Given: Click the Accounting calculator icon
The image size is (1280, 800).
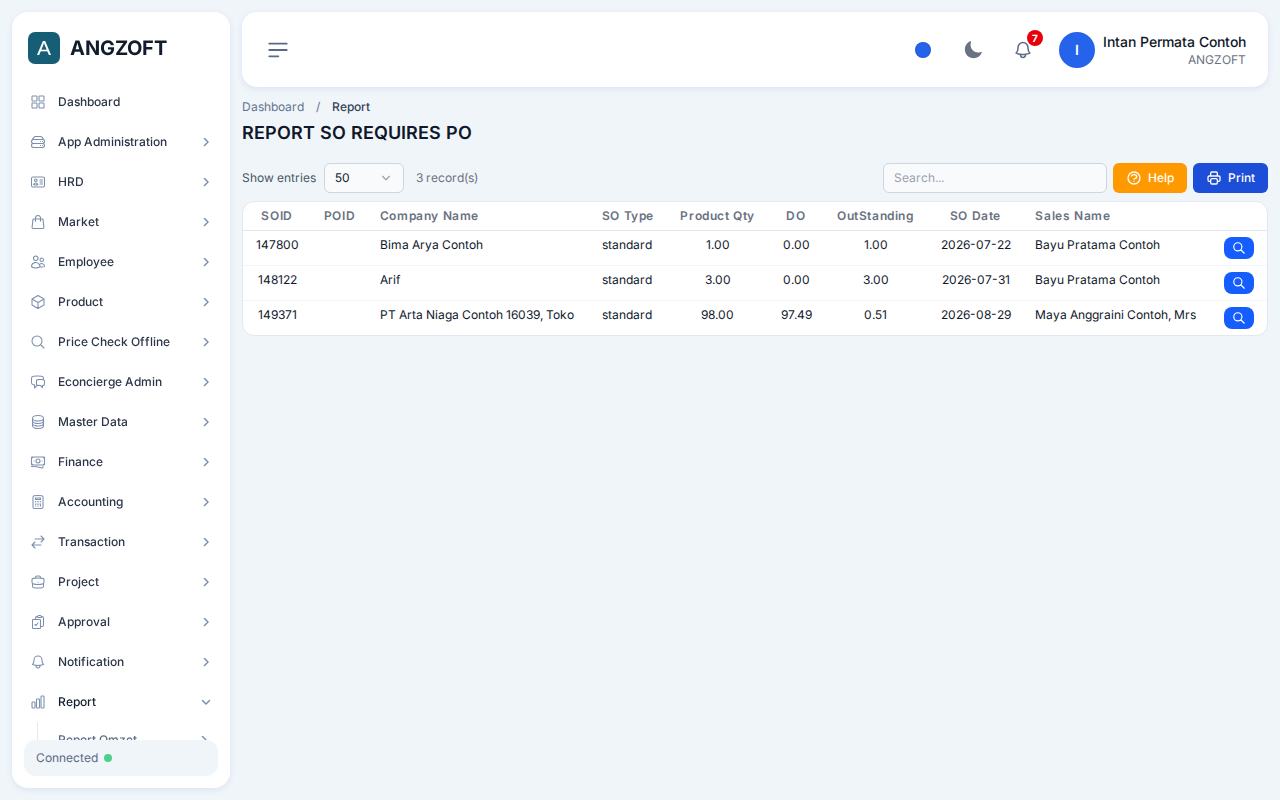Looking at the screenshot, I should pyautogui.click(x=38, y=502).
